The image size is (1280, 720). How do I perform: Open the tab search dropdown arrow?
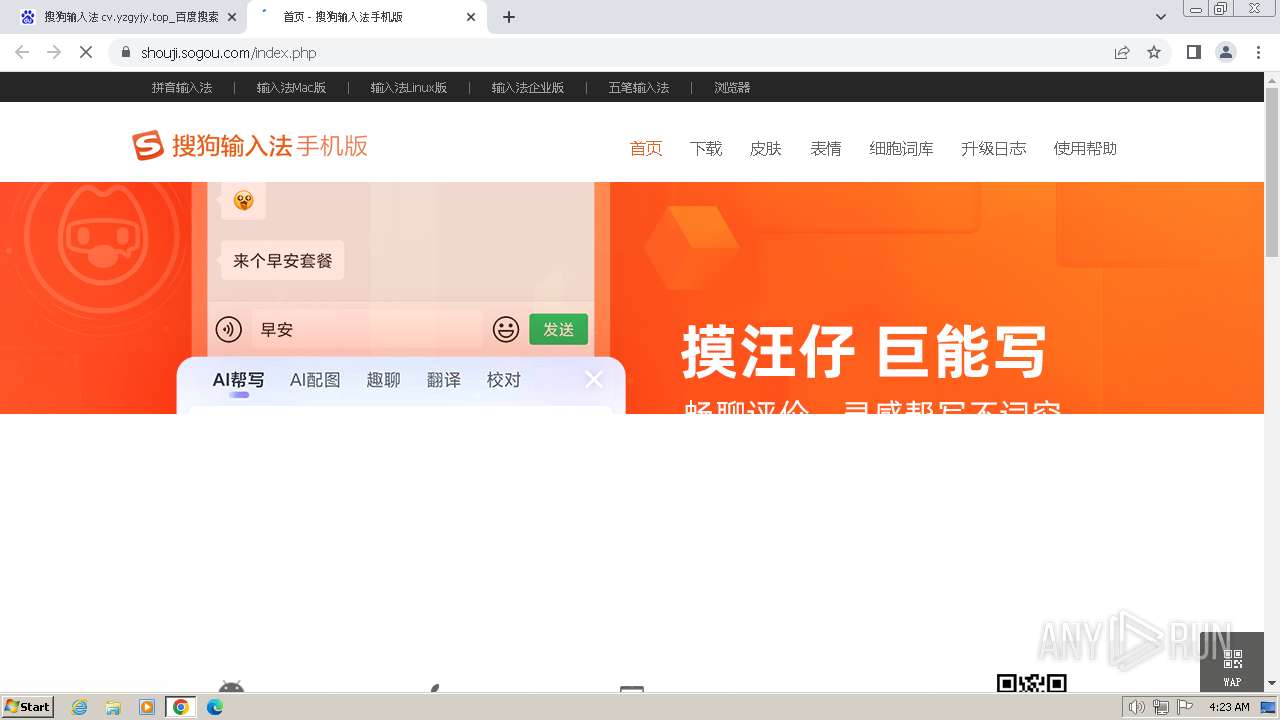pos(1160,17)
